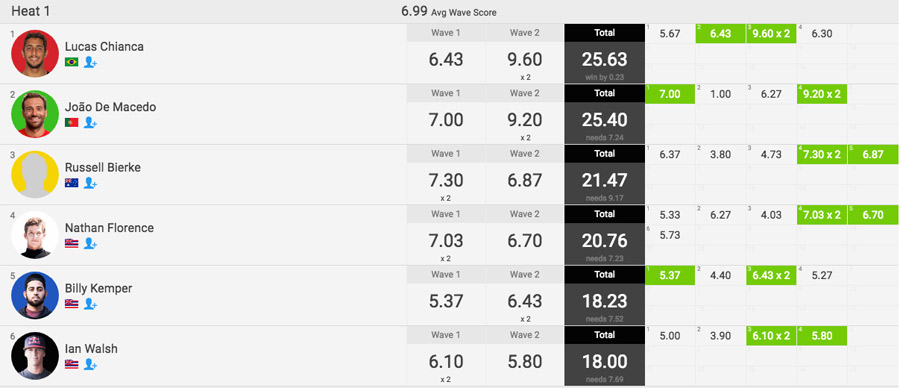Click Portugal flag under João De Macedo

(72, 122)
